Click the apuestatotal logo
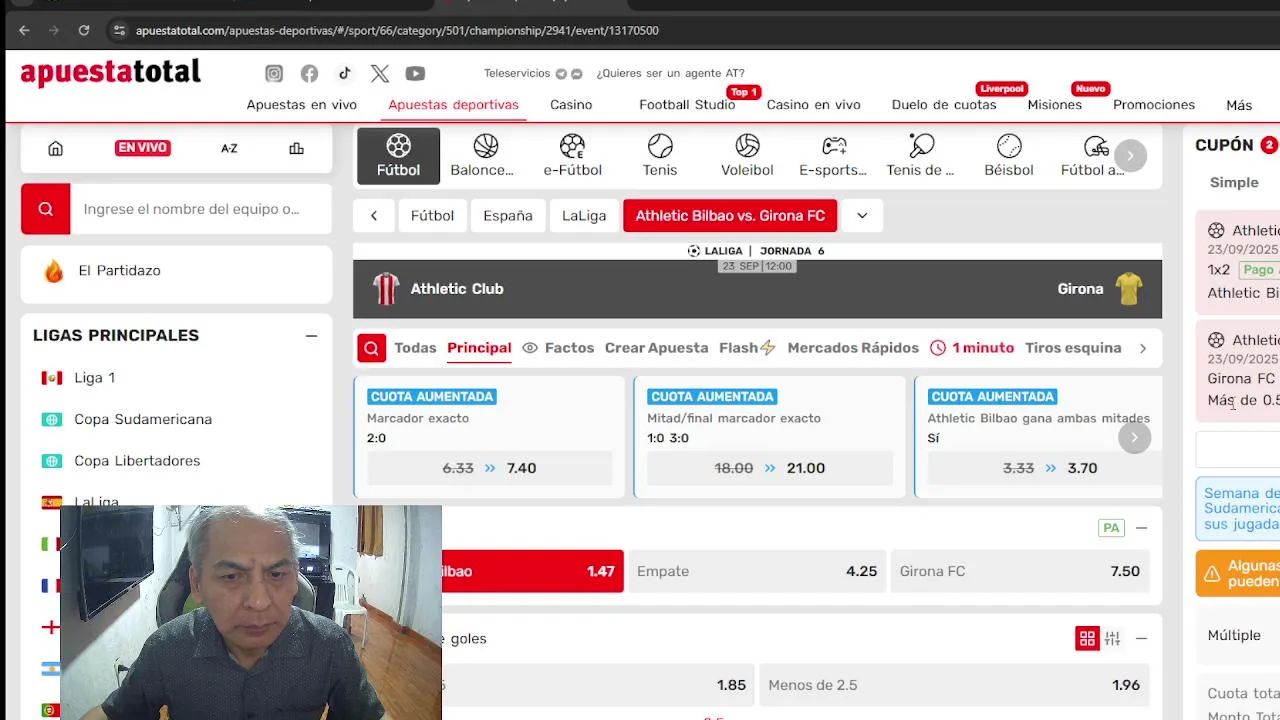Screen dimensions: 1280x720 110,72
